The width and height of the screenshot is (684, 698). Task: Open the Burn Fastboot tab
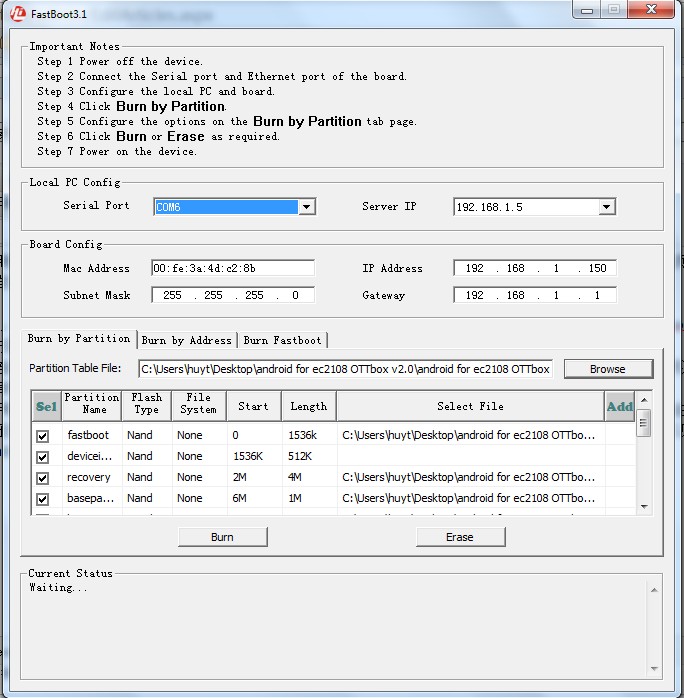coord(283,341)
